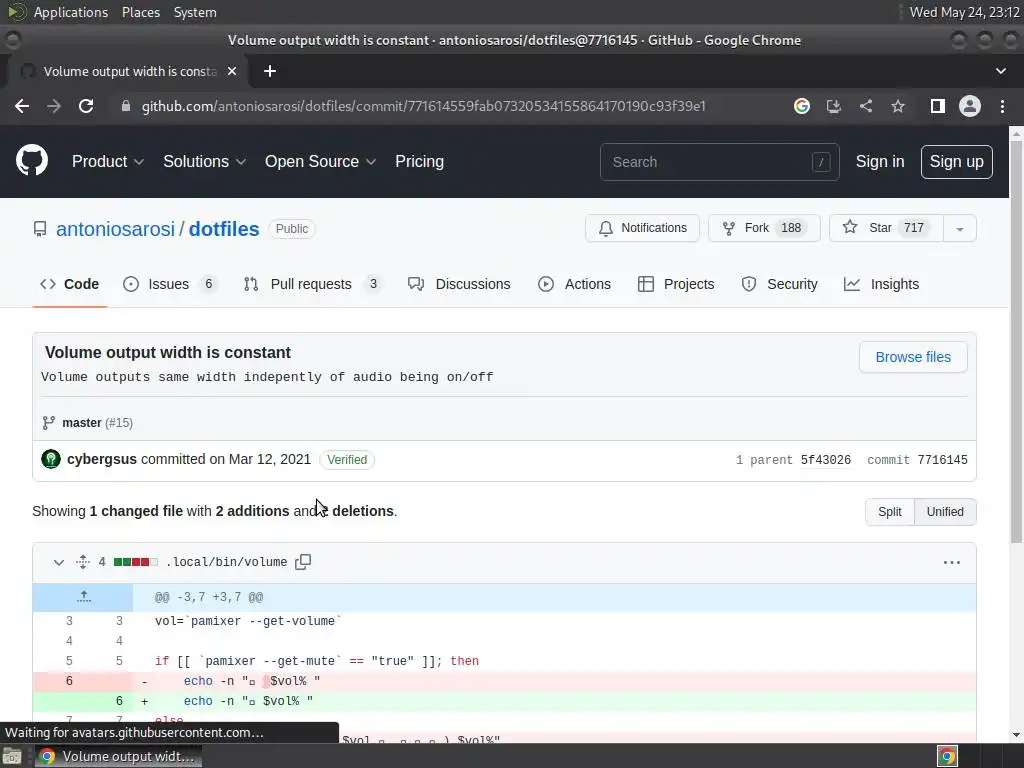The height and width of the screenshot is (768, 1024).
Task: Open the Code tab
Action: pos(69,284)
